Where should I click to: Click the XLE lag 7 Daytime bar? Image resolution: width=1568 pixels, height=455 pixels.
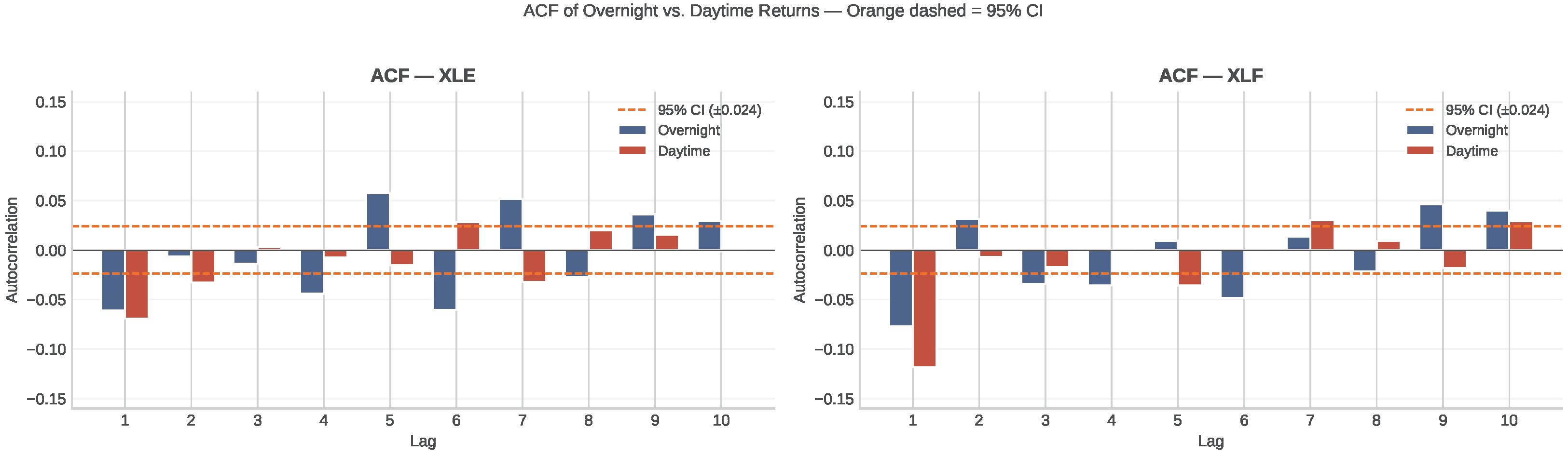click(x=534, y=266)
